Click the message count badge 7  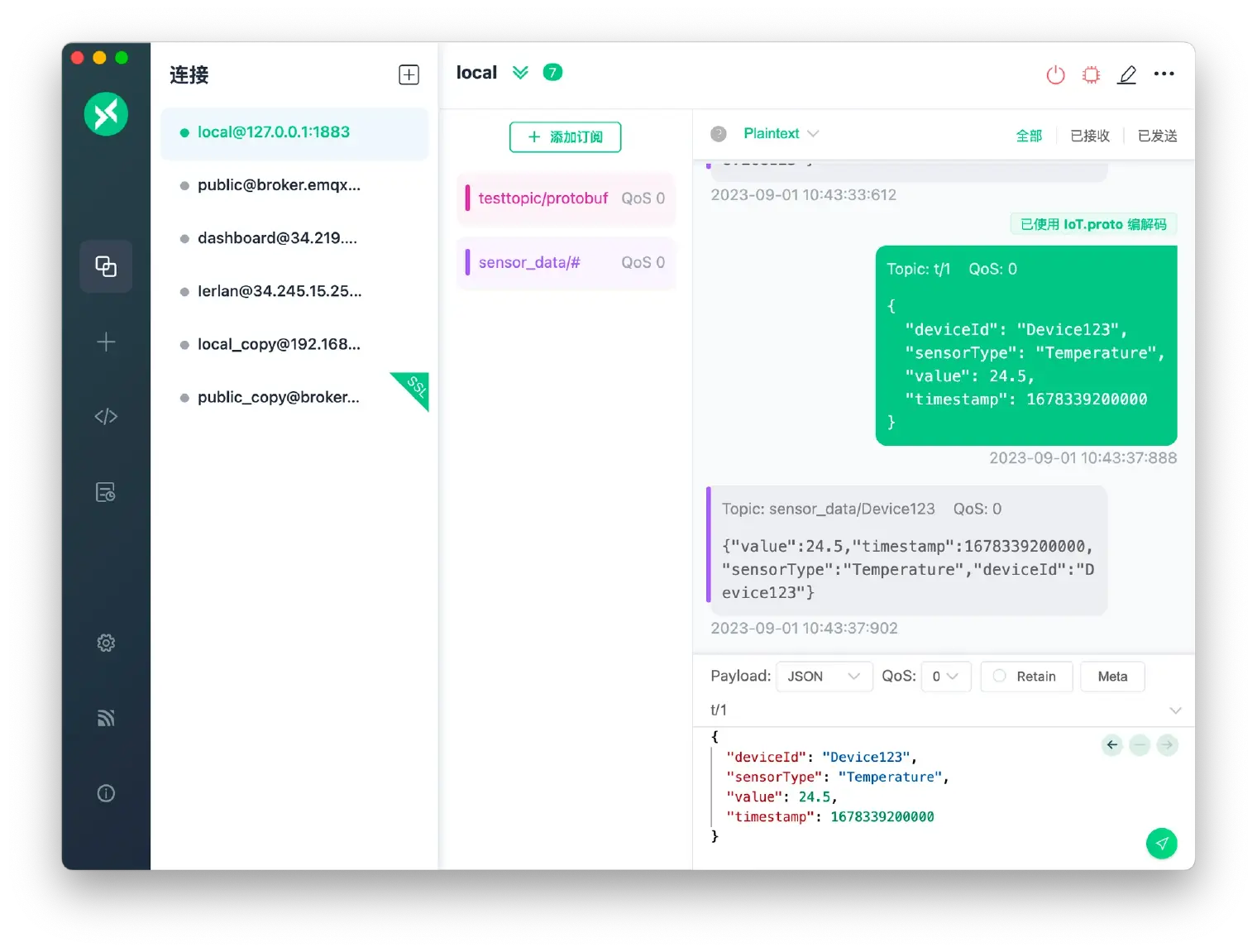coord(552,73)
